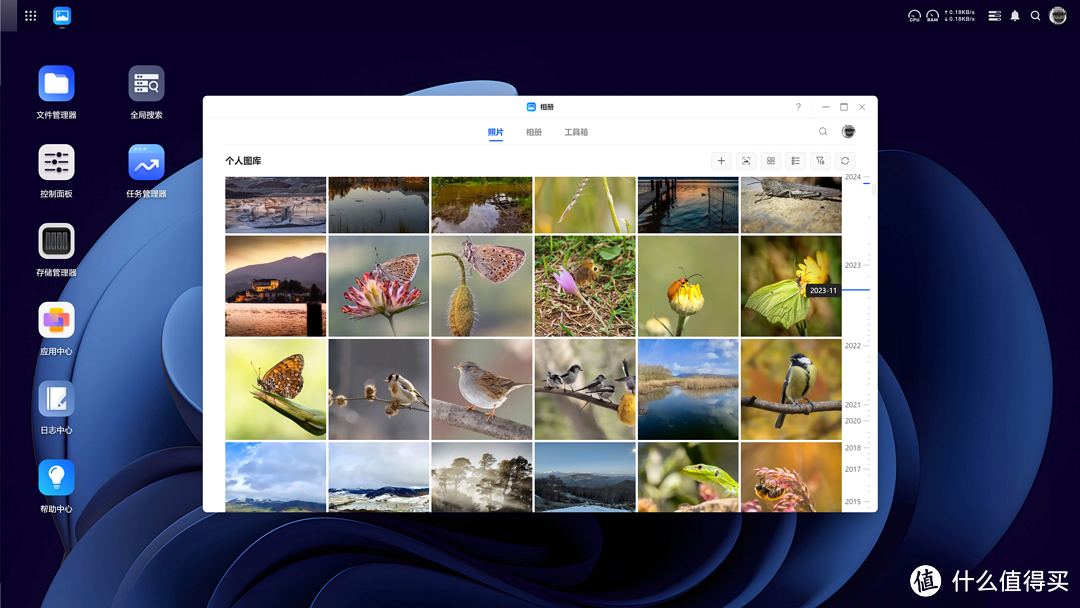Open the account avatar inside 相册 window
Image resolution: width=1080 pixels, height=608 pixels.
tap(849, 132)
